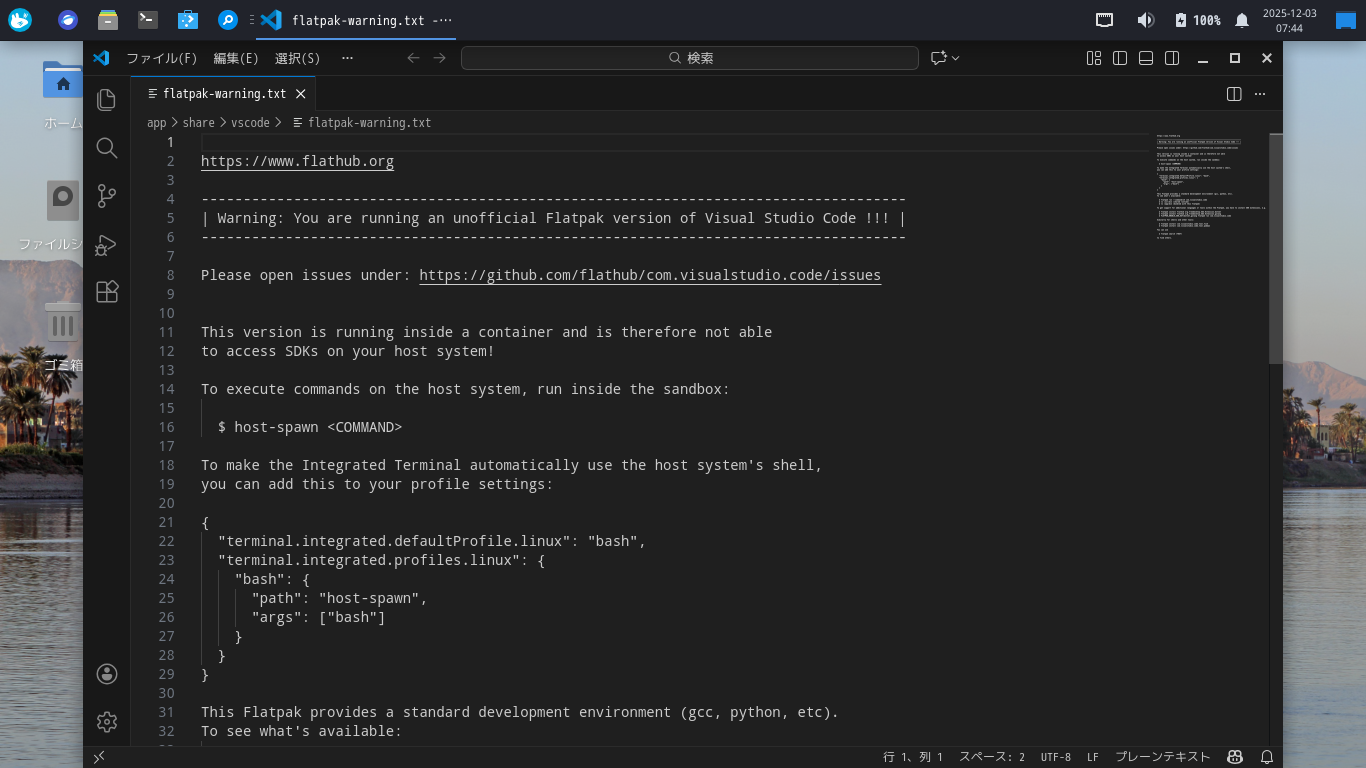Open the GitHub issues link on line 8

650,275
